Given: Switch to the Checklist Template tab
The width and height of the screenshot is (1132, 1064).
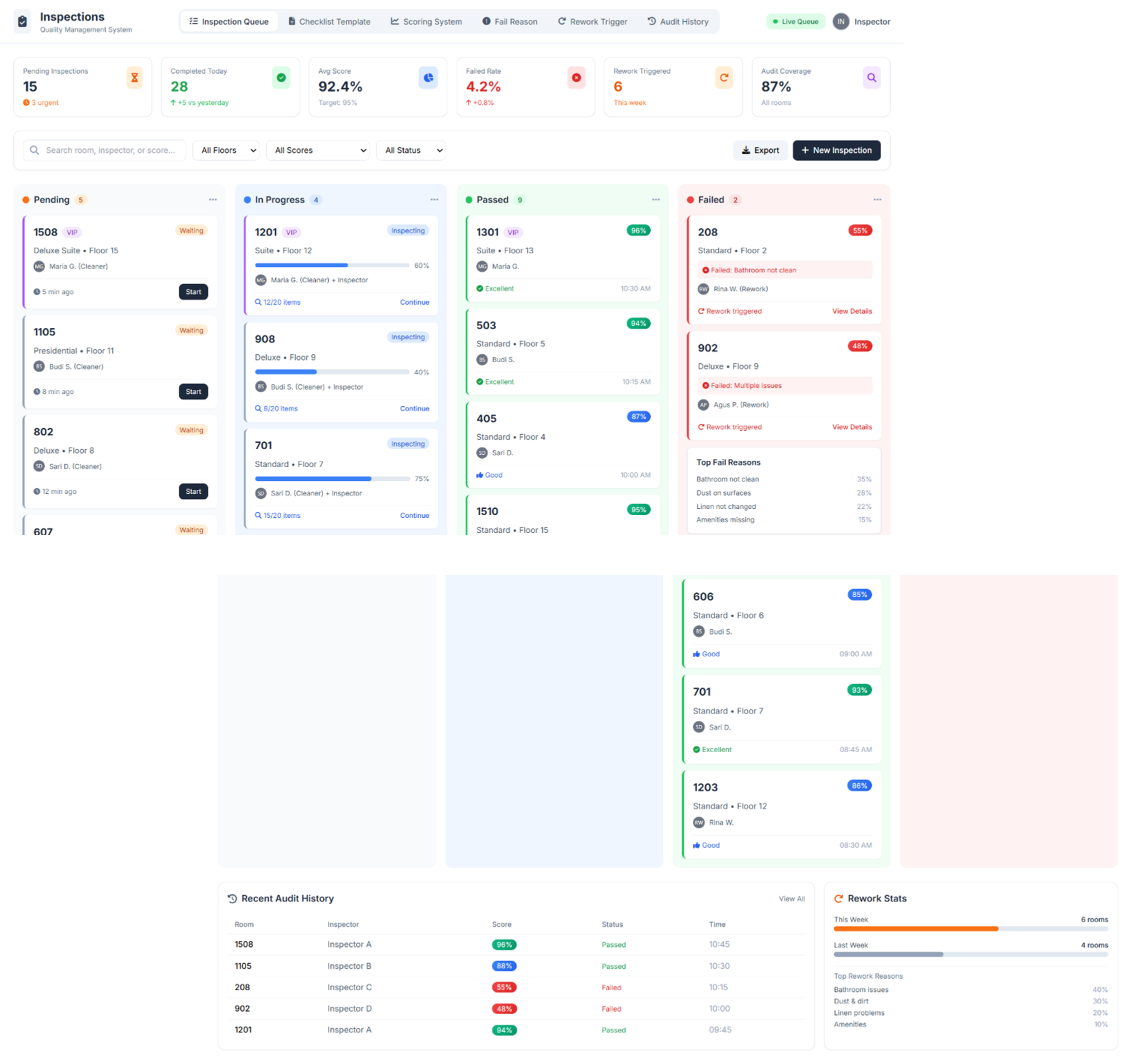Looking at the screenshot, I should coord(329,21).
